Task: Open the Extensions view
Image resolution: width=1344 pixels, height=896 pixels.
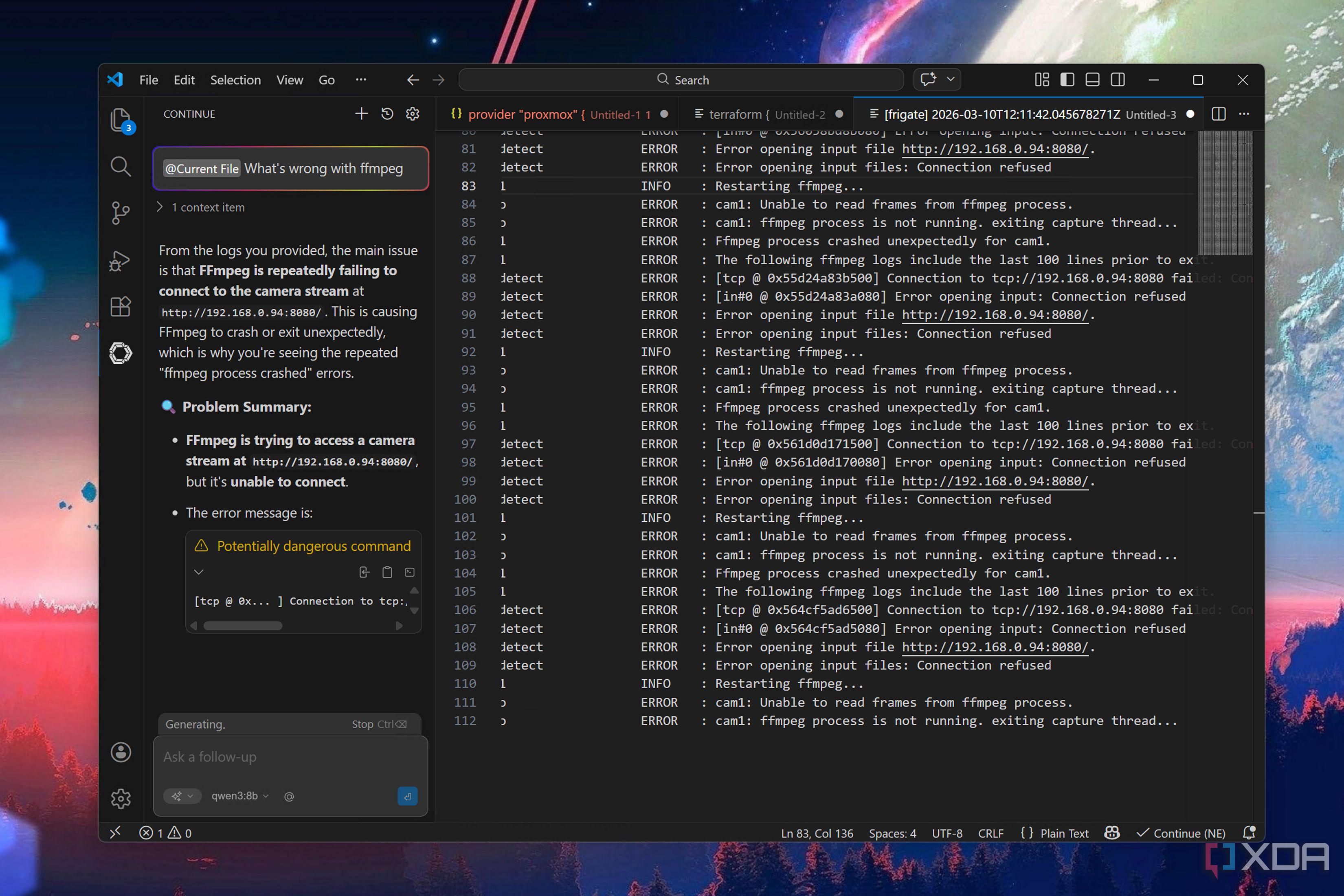Action: tap(121, 307)
